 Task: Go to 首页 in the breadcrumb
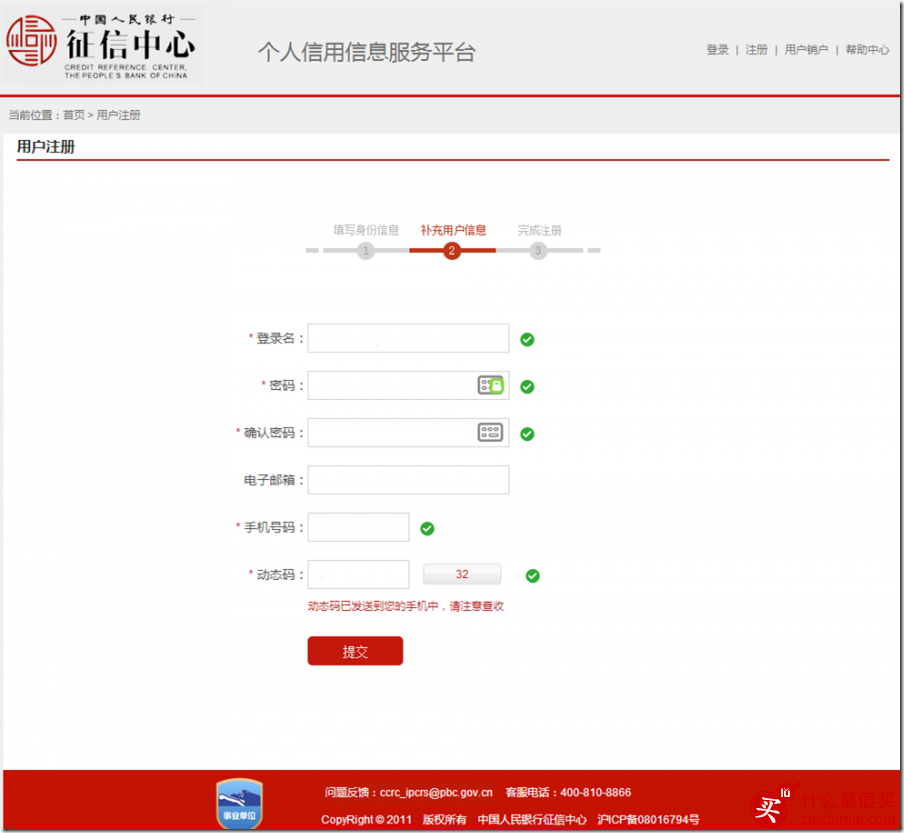coord(74,115)
